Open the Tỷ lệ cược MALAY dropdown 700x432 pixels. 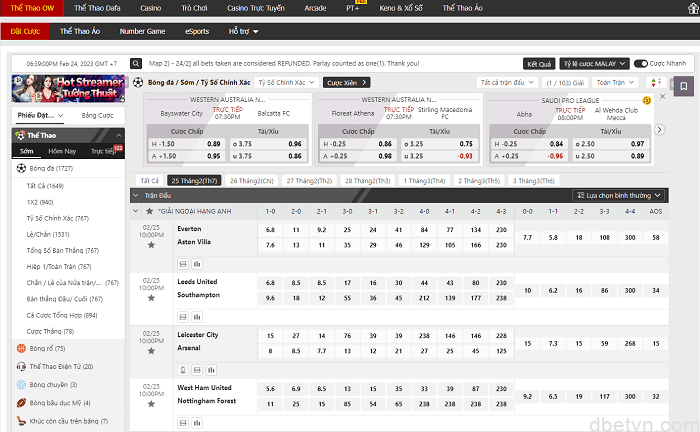pyautogui.click(x=594, y=64)
